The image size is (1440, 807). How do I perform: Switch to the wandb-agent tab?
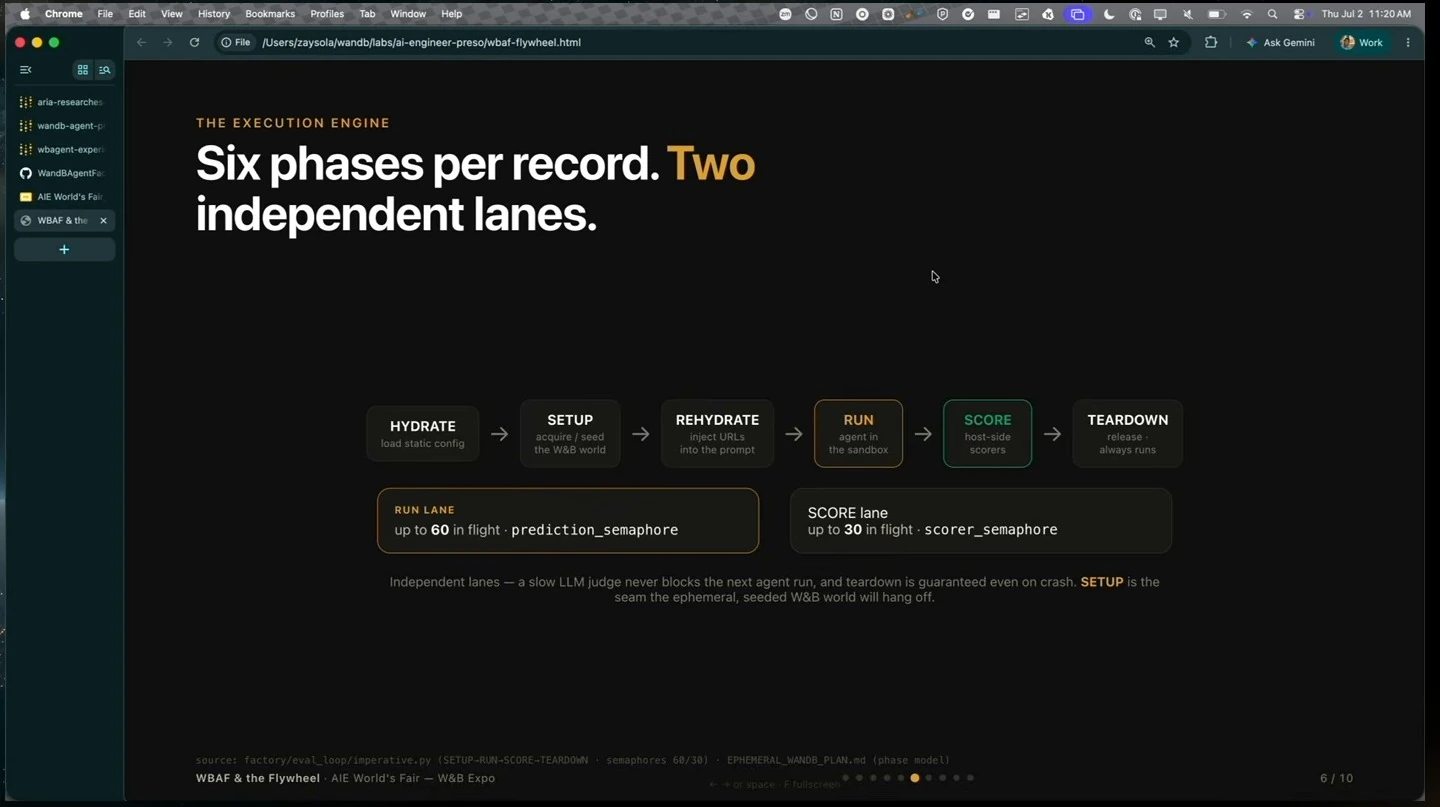[64, 126]
